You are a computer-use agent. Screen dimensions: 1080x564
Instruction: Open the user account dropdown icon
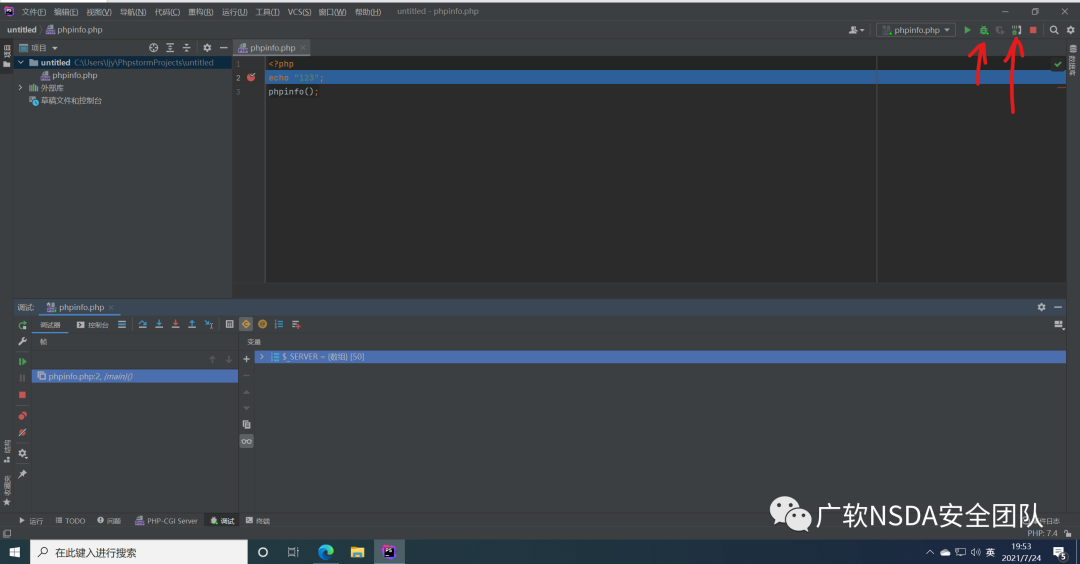856,30
